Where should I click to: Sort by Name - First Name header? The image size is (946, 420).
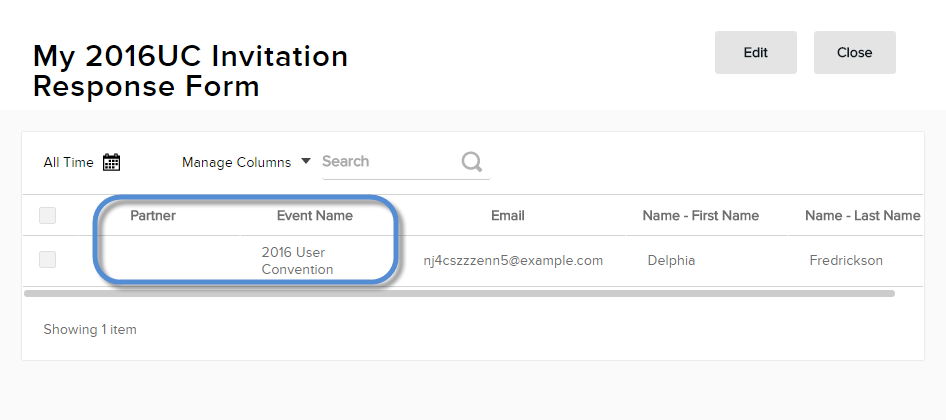pos(700,215)
